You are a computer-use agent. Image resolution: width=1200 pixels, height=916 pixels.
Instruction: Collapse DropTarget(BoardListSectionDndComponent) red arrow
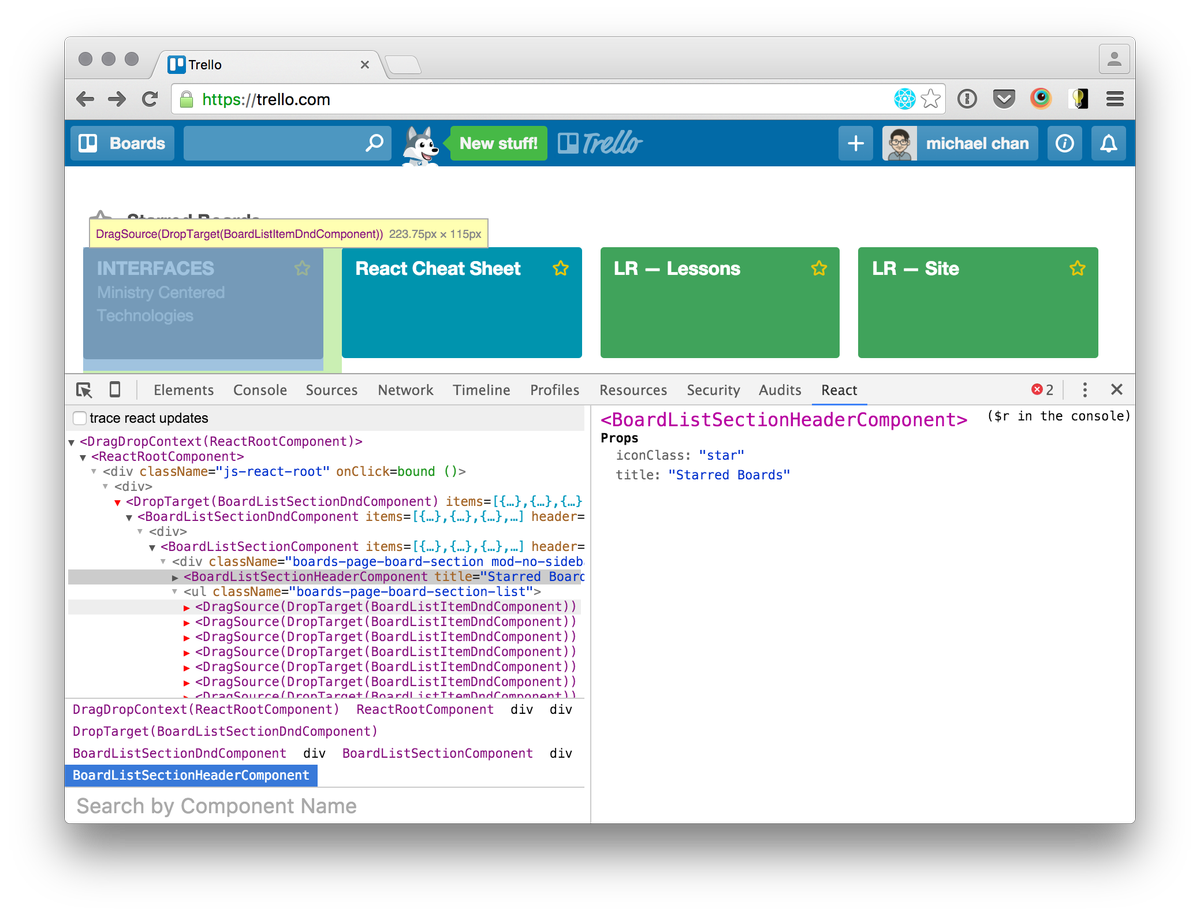118,502
